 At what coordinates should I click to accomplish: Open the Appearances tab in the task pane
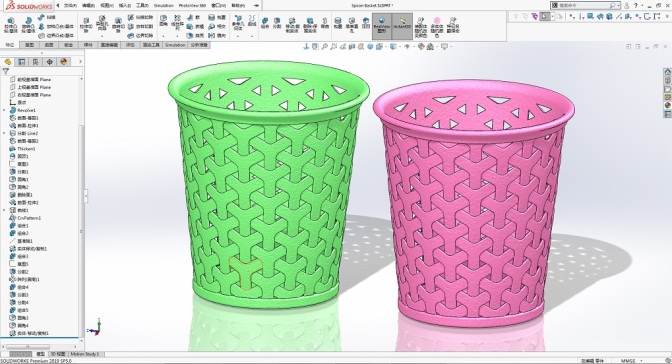tap(667, 105)
